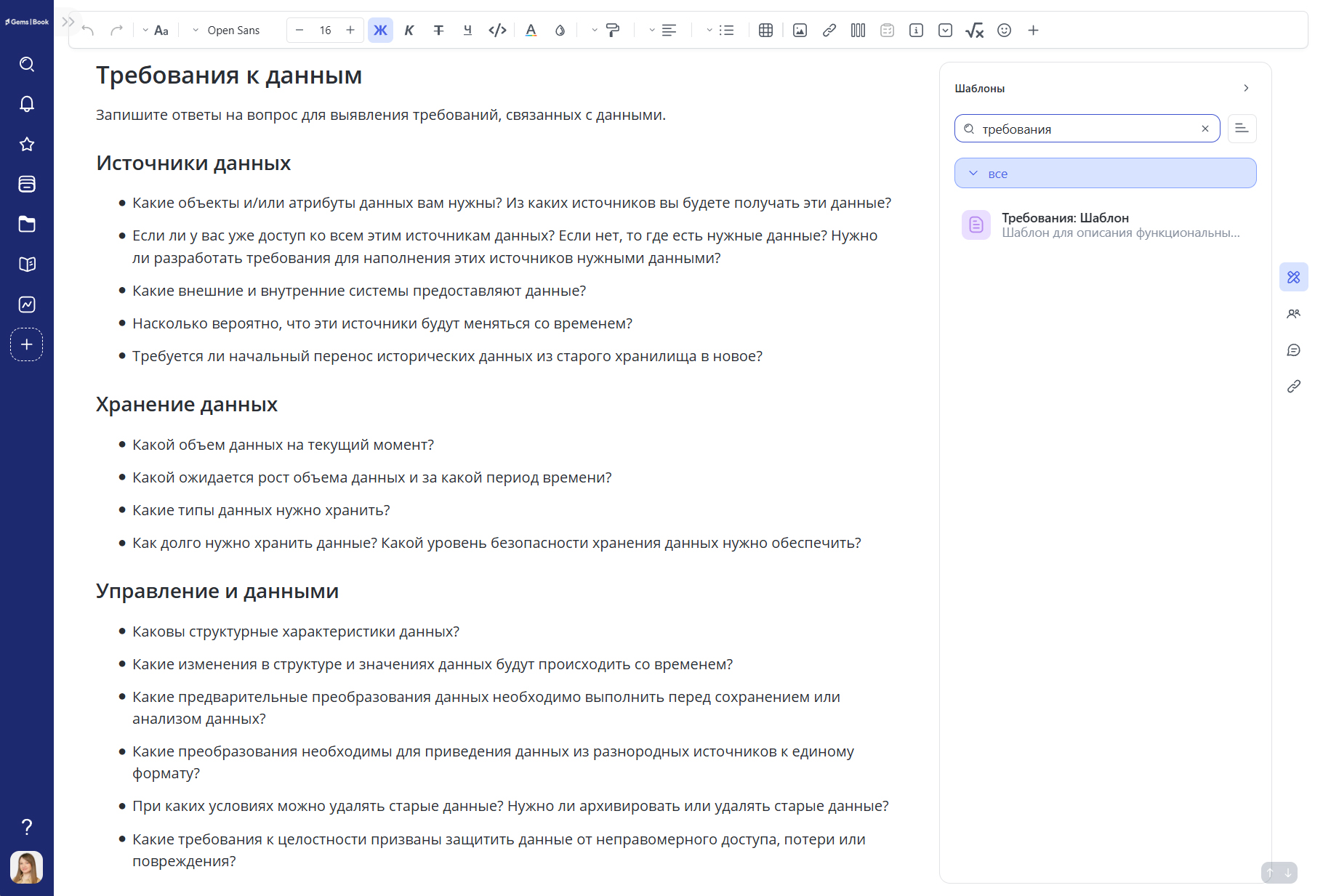Click the template search input field

[x=1087, y=129]
